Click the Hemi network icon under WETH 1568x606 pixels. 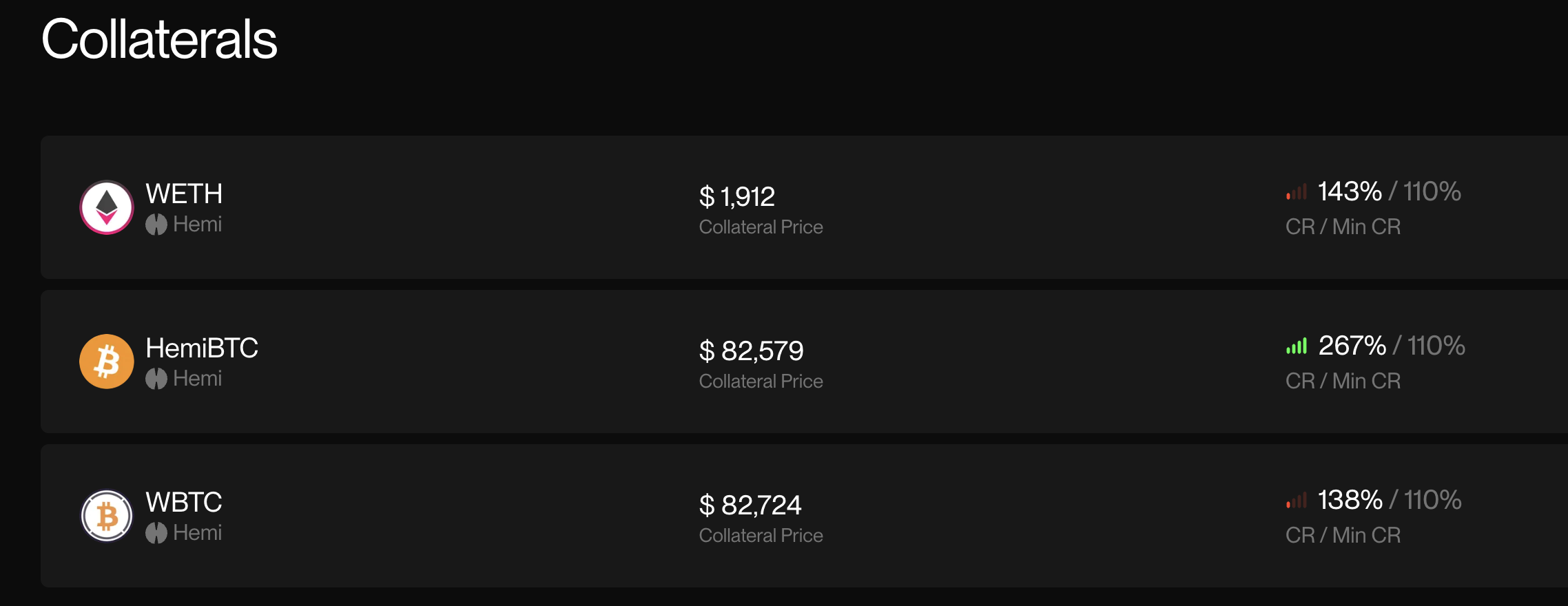(156, 224)
